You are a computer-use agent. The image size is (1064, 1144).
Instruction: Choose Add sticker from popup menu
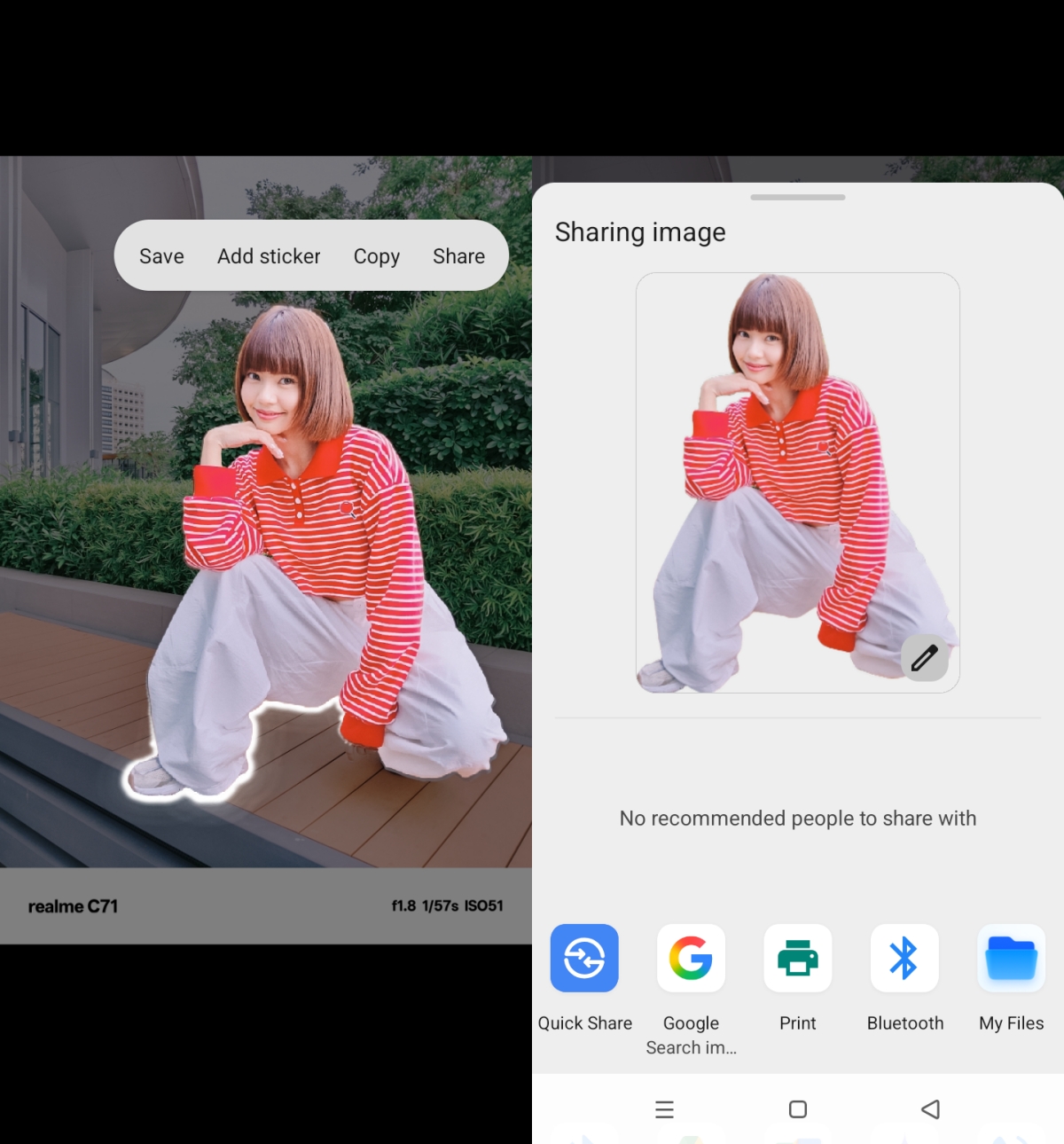[x=269, y=256]
